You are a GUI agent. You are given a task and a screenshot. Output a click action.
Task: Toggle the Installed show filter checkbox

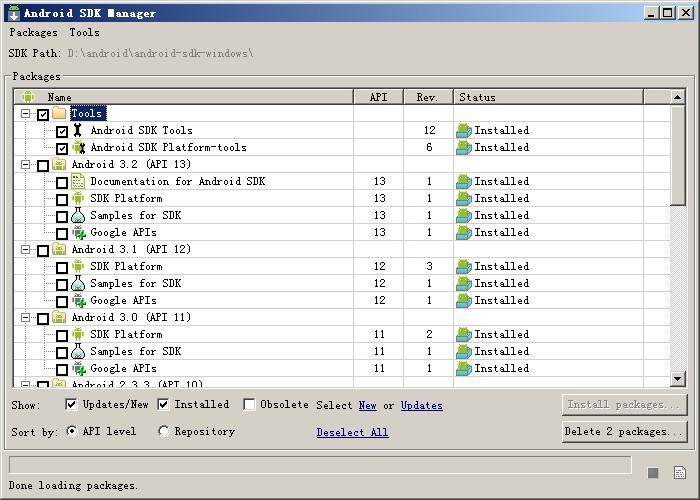click(163, 404)
